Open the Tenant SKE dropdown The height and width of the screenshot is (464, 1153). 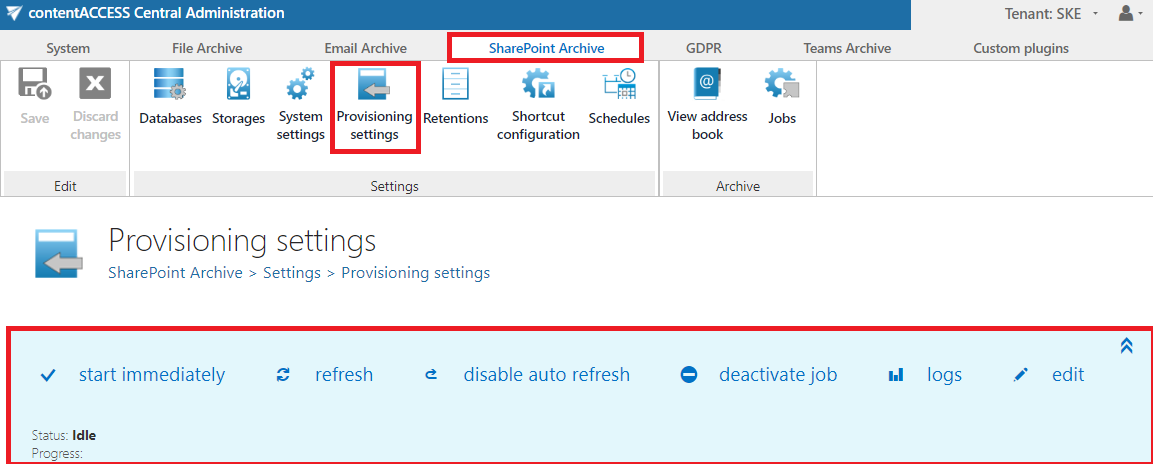[x=1052, y=14]
